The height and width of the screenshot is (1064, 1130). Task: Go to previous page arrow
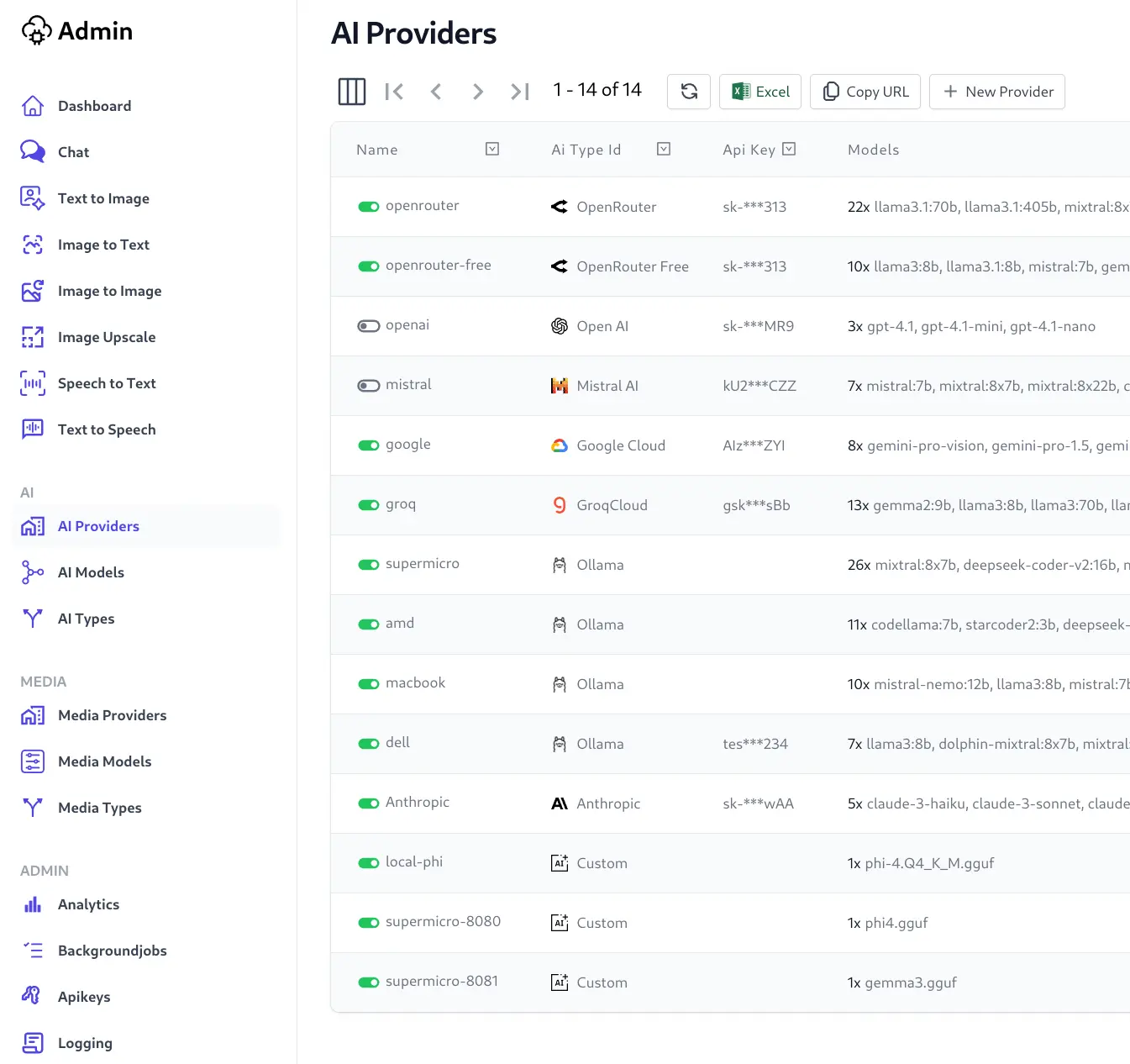tap(436, 92)
